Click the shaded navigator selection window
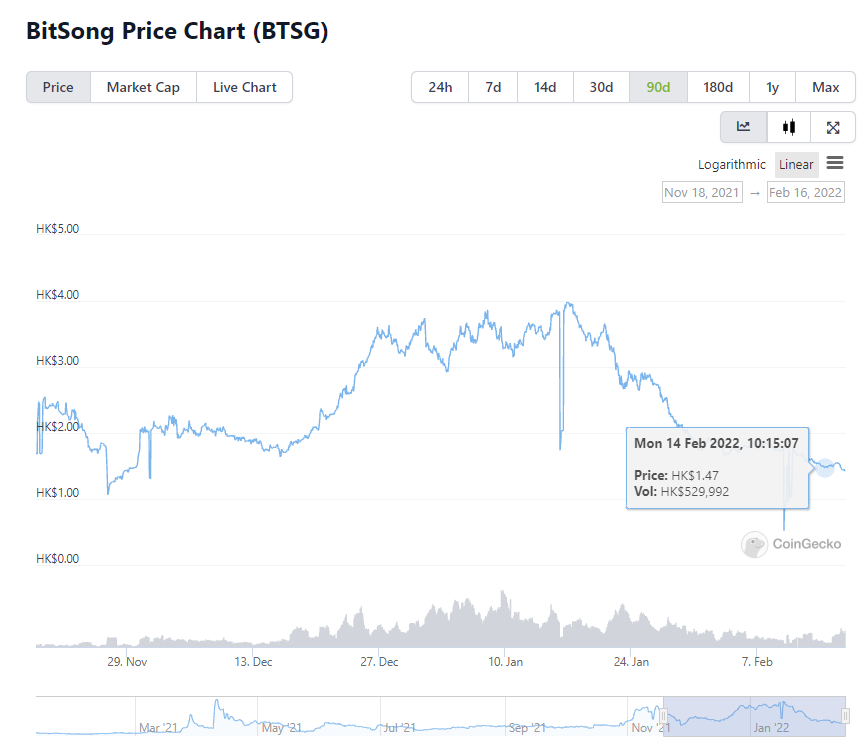Image resolution: width=867 pixels, height=748 pixels. (x=754, y=716)
